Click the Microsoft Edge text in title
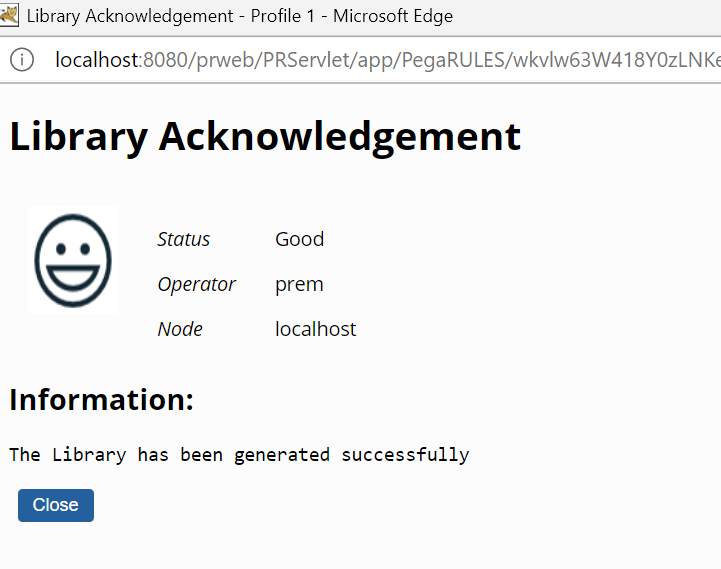Screen dimensions: 721x569 393,16
